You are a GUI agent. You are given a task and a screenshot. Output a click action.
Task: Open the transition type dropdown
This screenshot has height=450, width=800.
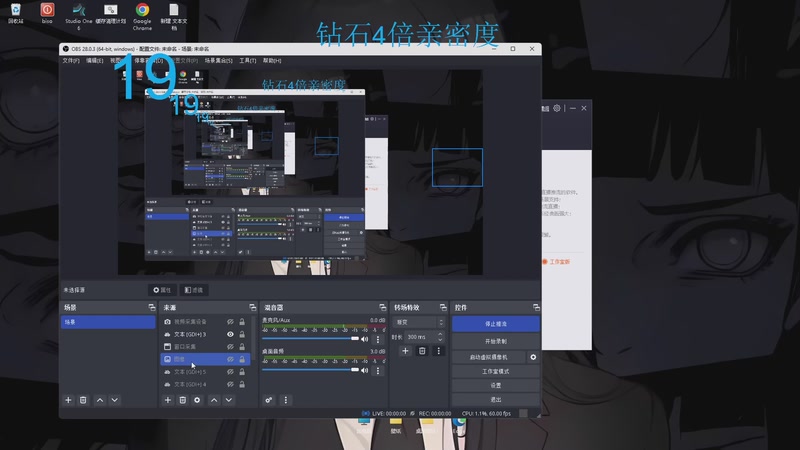[x=418, y=322]
